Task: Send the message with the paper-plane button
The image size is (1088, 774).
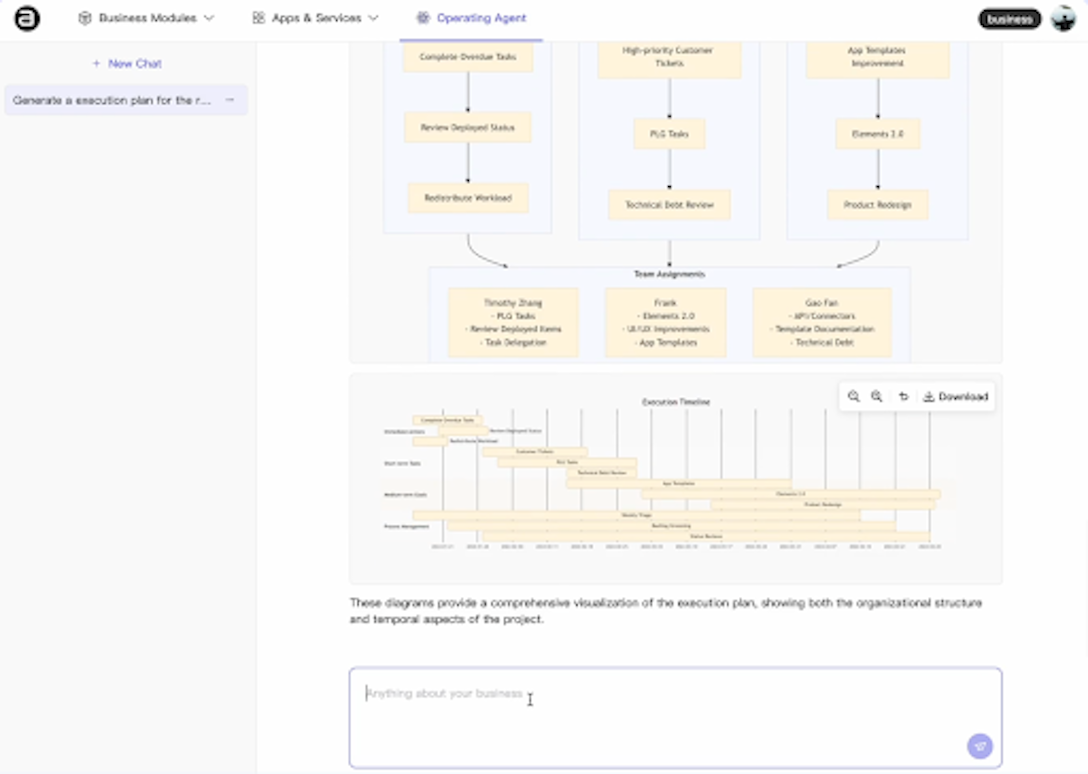Action: click(x=980, y=746)
